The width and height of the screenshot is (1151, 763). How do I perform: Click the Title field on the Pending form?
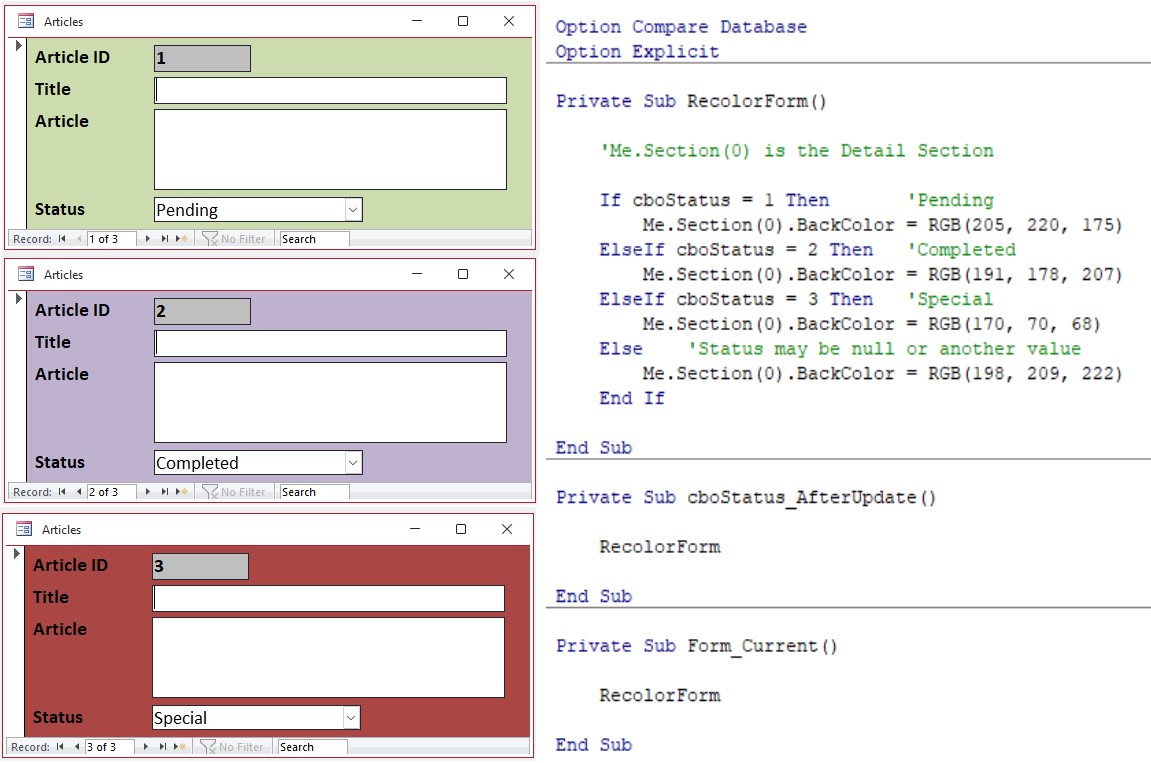coord(330,90)
